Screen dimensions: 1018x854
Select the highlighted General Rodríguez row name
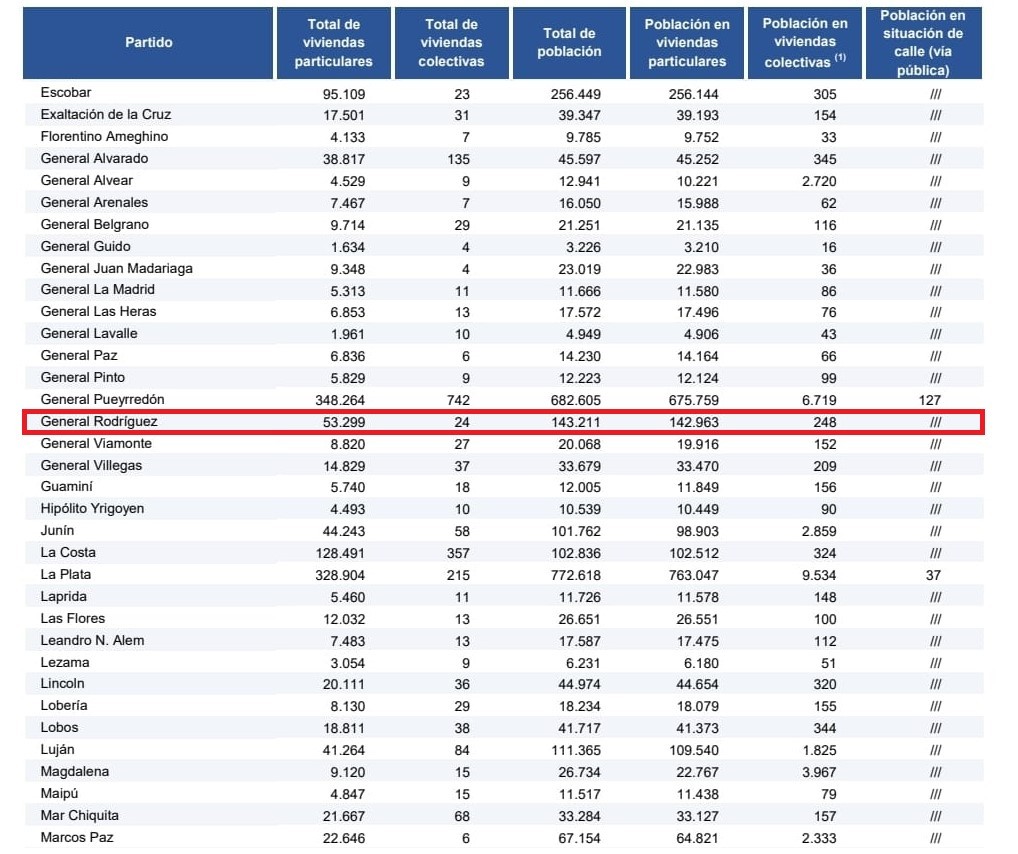[99, 422]
